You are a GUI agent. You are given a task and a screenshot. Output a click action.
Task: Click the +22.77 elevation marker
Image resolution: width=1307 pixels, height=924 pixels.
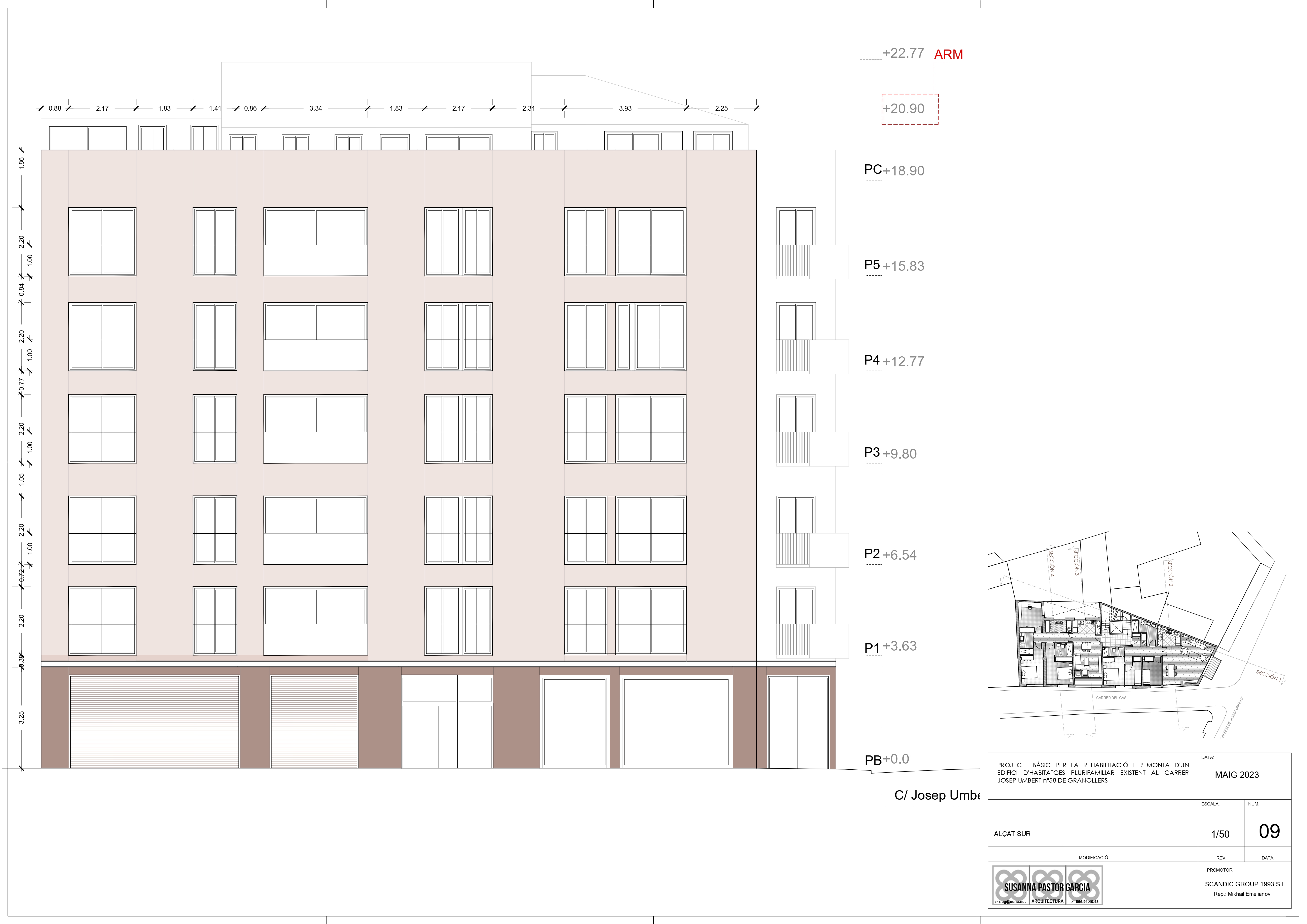(903, 53)
